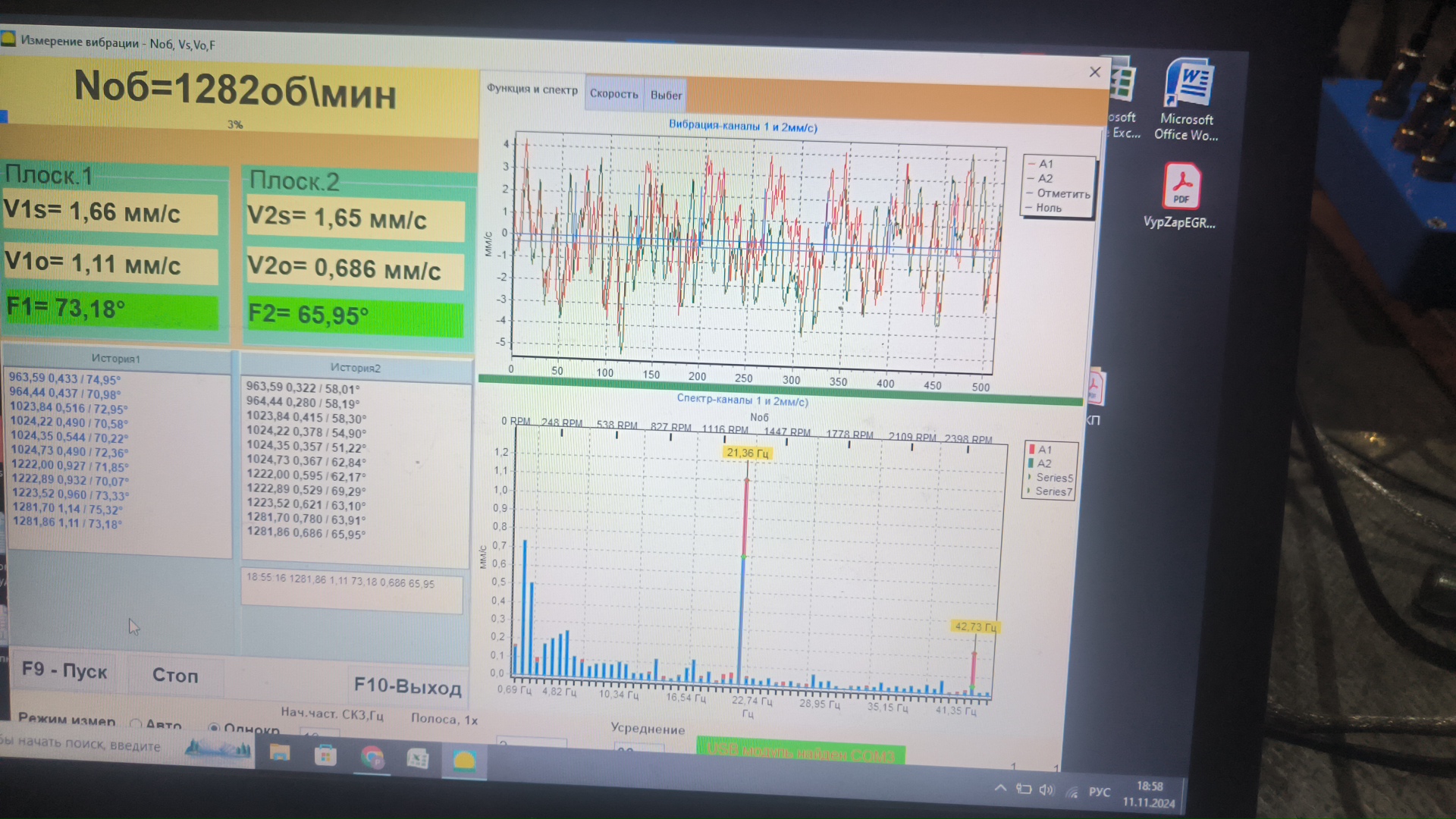This screenshot has height=819, width=1456.
Task: Toggle A1 in the spectrum legend
Action: tap(1040, 450)
